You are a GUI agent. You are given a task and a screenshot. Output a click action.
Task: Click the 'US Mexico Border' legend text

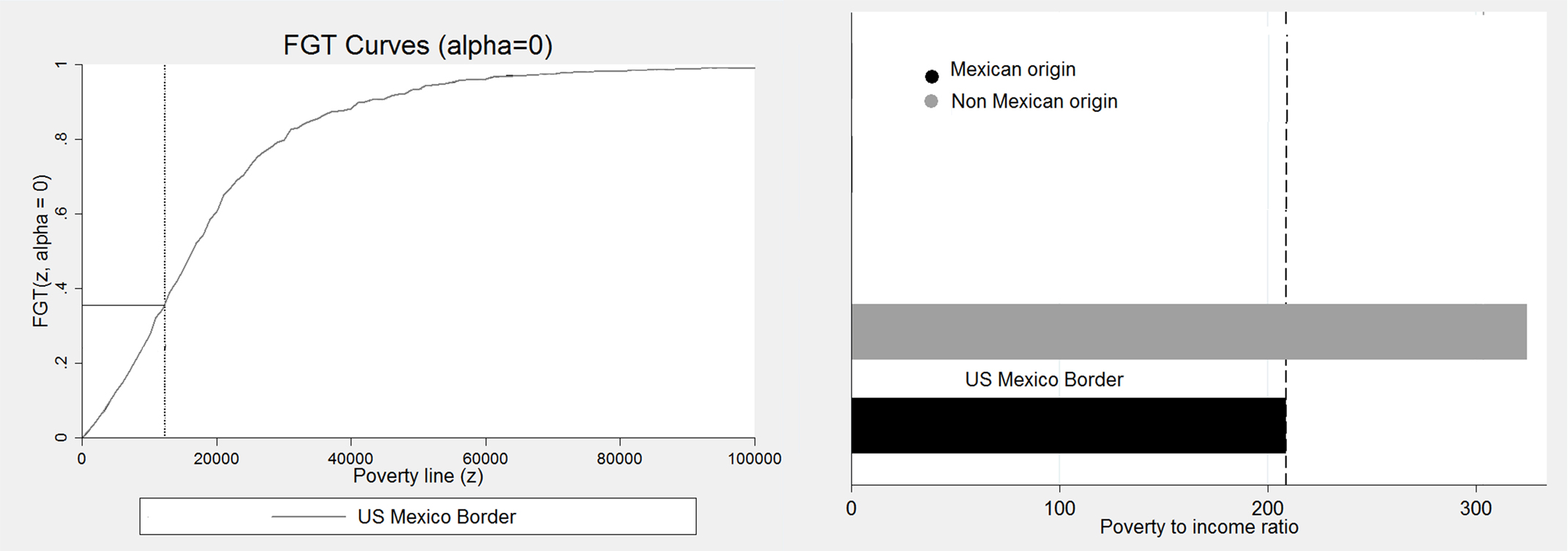coord(436,517)
